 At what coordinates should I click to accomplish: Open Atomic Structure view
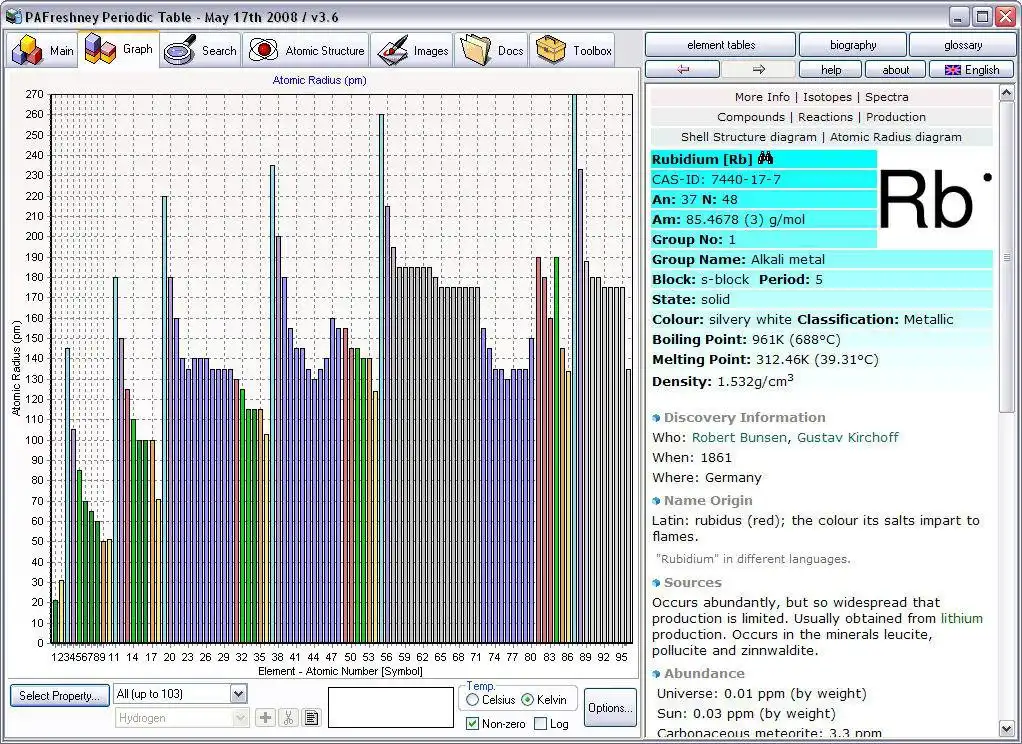tap(306, 50)
